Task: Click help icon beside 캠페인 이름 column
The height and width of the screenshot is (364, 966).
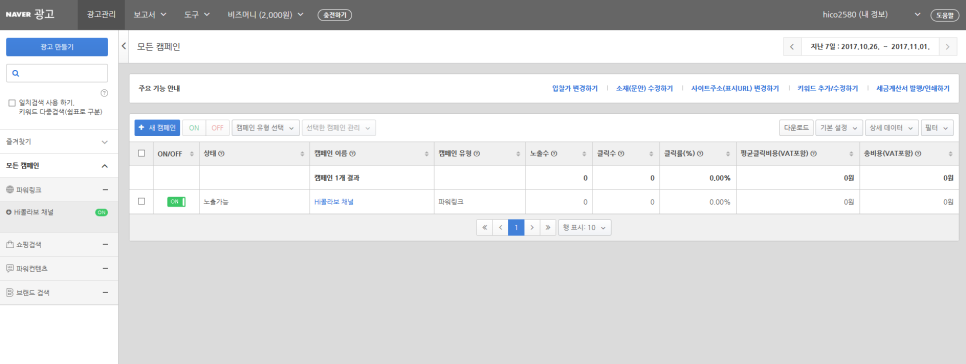Action: (x=352, y=153)
